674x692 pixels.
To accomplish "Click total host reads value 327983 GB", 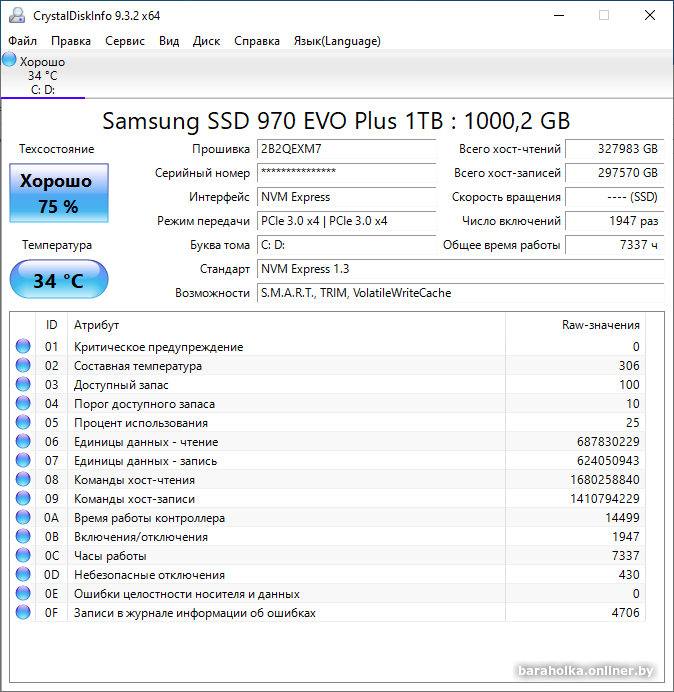I will 614,149.
